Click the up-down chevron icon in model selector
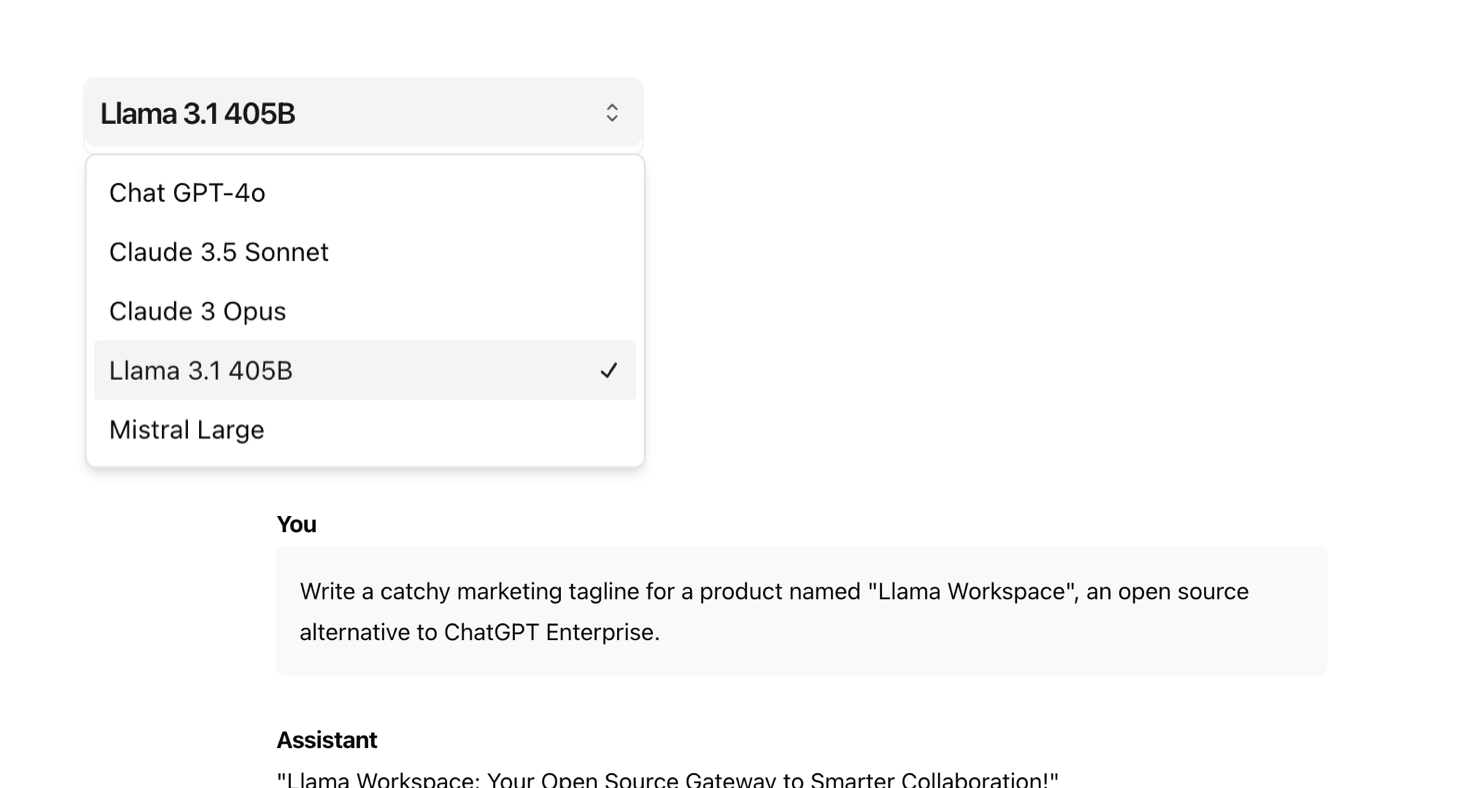Image resolution: width=1468 pixels, height=788 pixels. coord(612,113)
